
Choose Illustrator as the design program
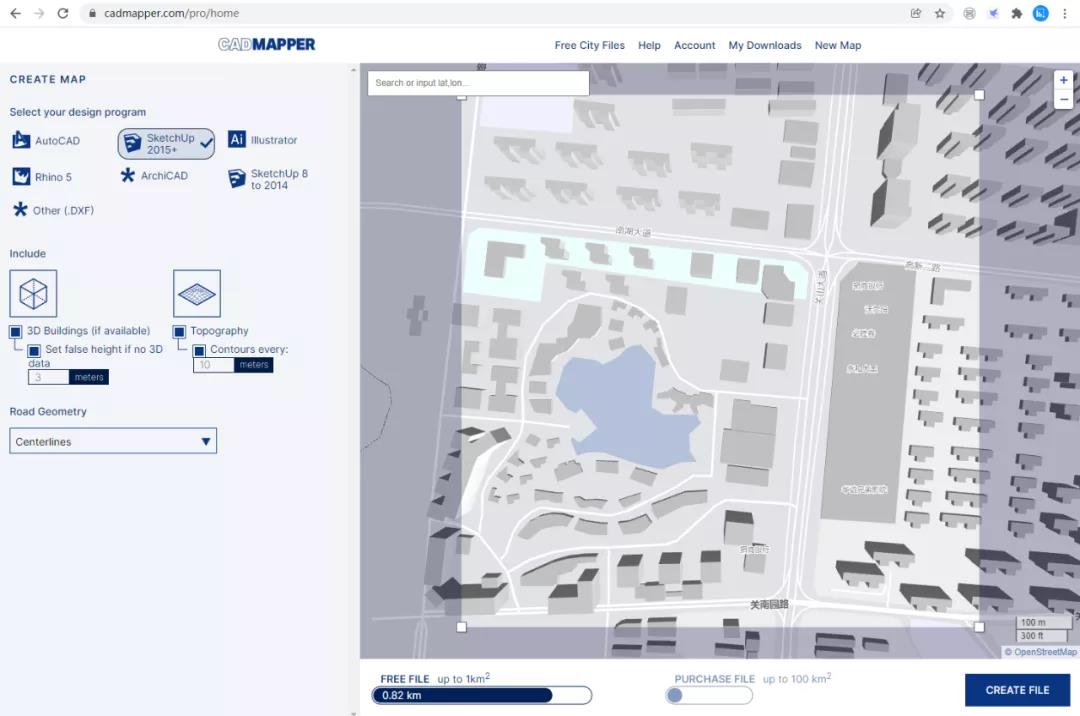click(262, 140)
